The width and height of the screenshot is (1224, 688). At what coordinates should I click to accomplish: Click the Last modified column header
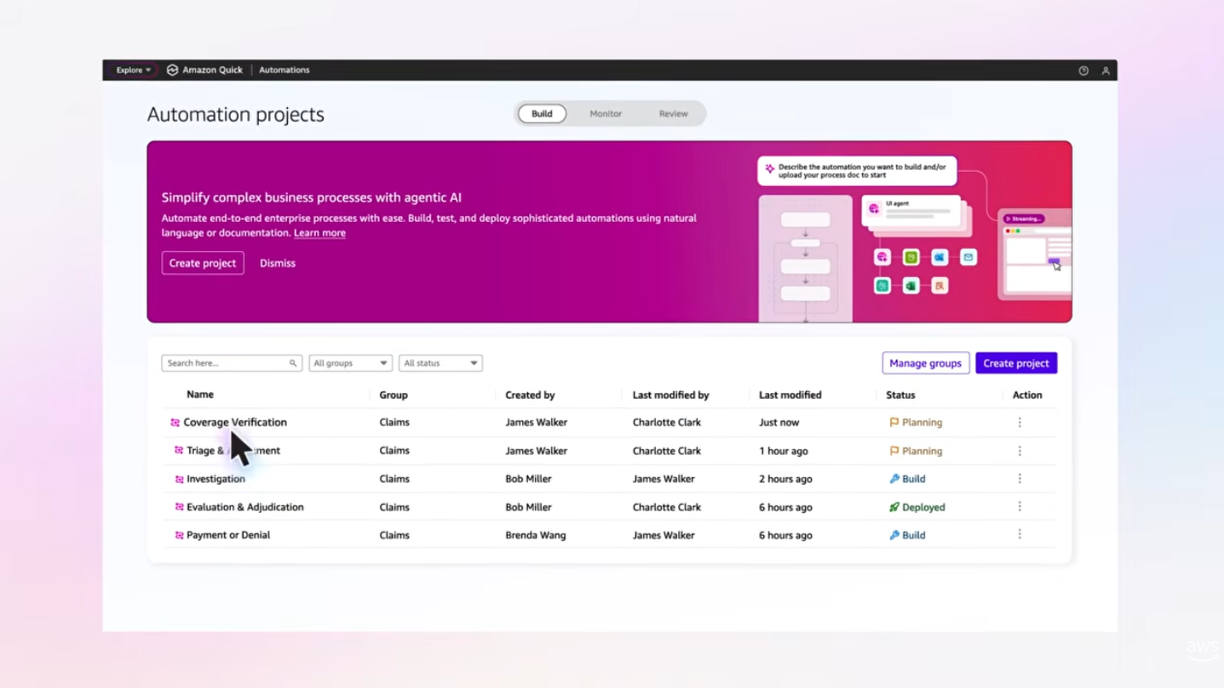click(790, 395)
